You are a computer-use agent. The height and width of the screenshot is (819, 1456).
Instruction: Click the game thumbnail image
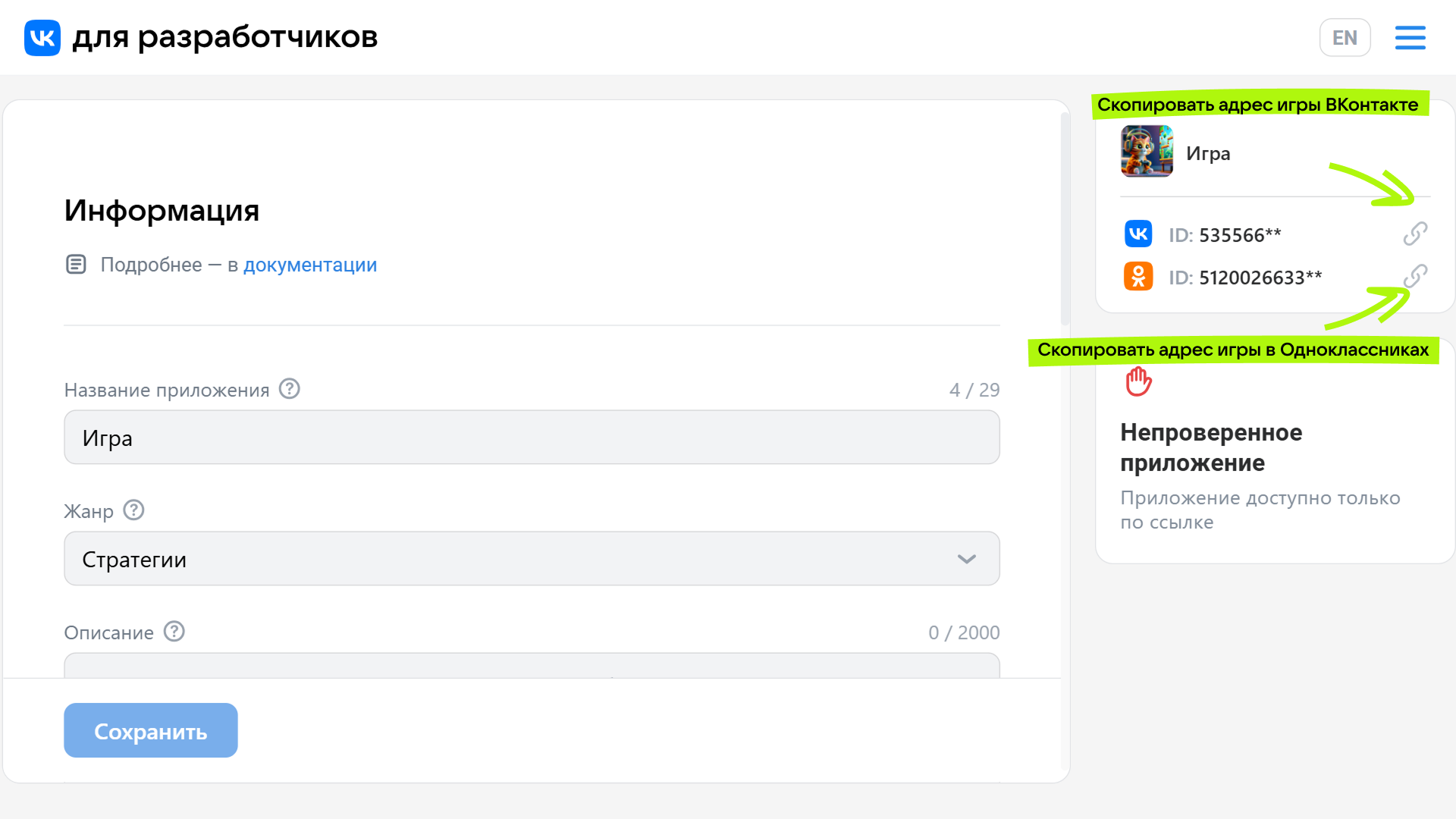pyautogui.click(x=1147, y=152)
